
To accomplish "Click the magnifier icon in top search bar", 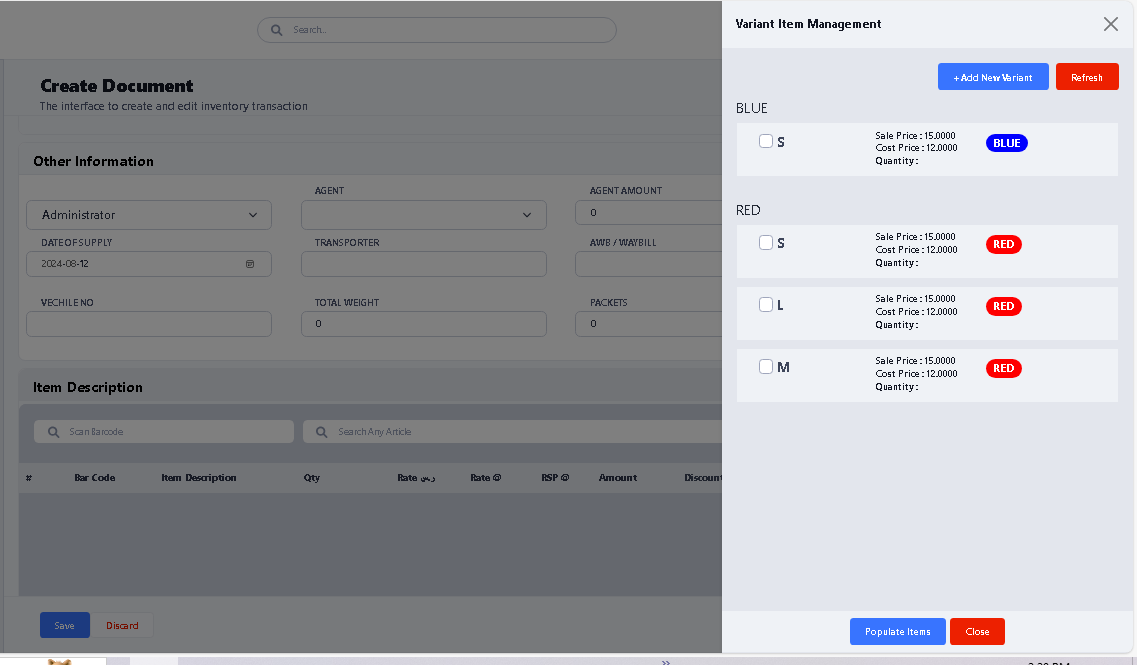I will click(276, 30).
